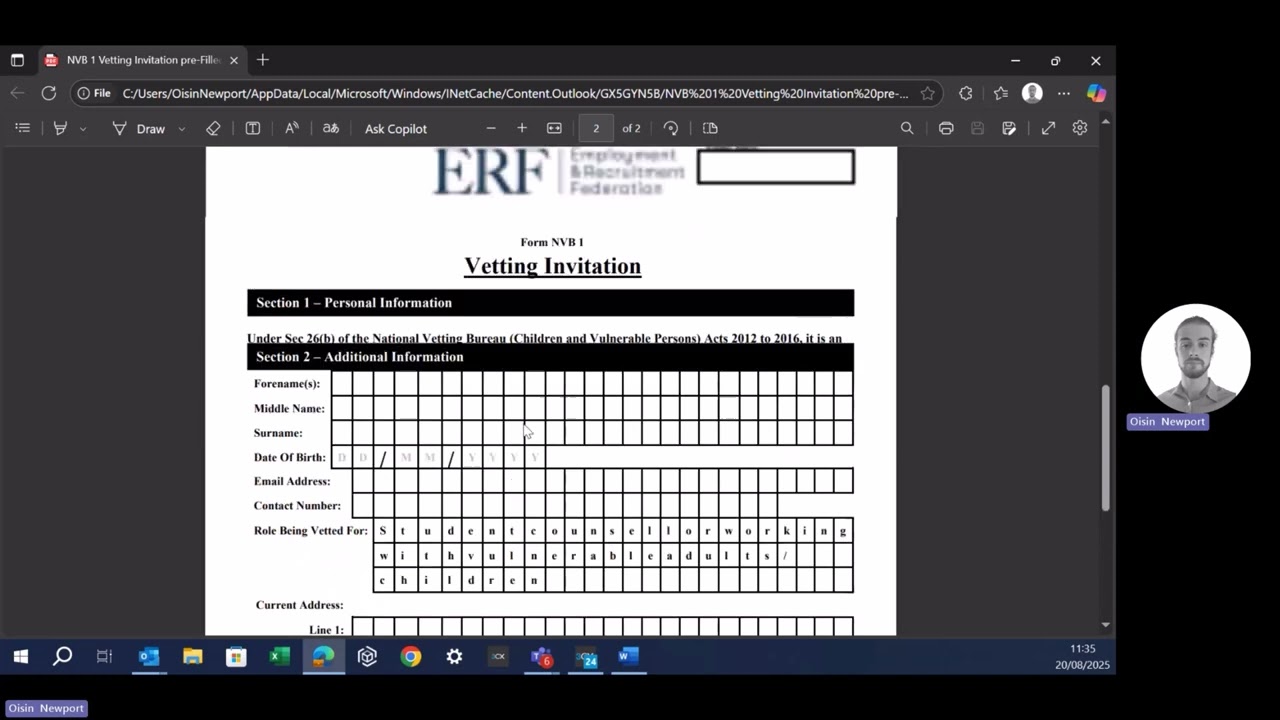Open the Copilot sidebar icon
This screenshot has height=720, width=1280.
(x=1097, y=93)
